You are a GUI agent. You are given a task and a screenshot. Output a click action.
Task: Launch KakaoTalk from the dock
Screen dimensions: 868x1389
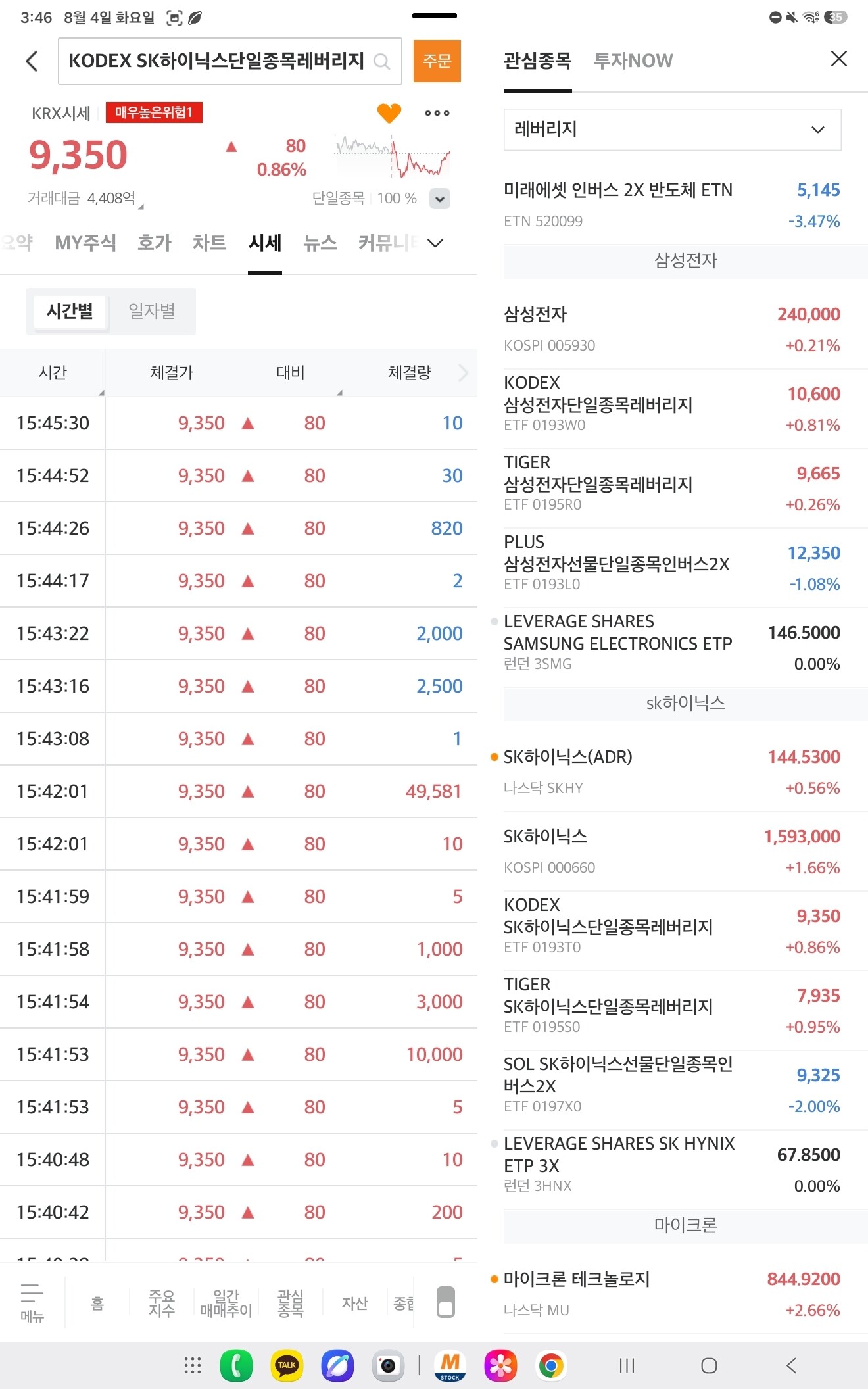(x=287, y=1365)
